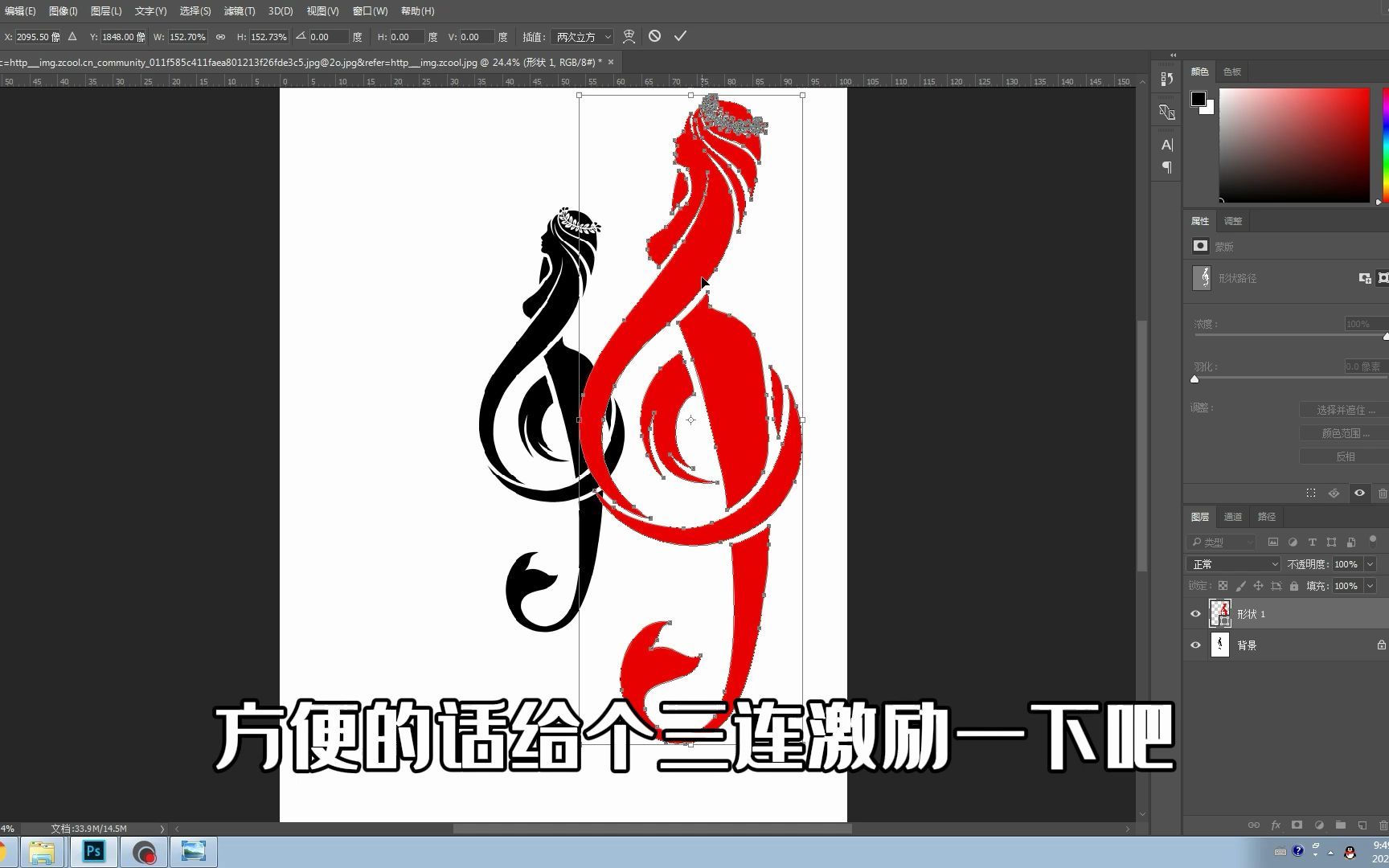
Task: Click the foreground color swatch in Color panel
Action: [x=1200, y=97]
